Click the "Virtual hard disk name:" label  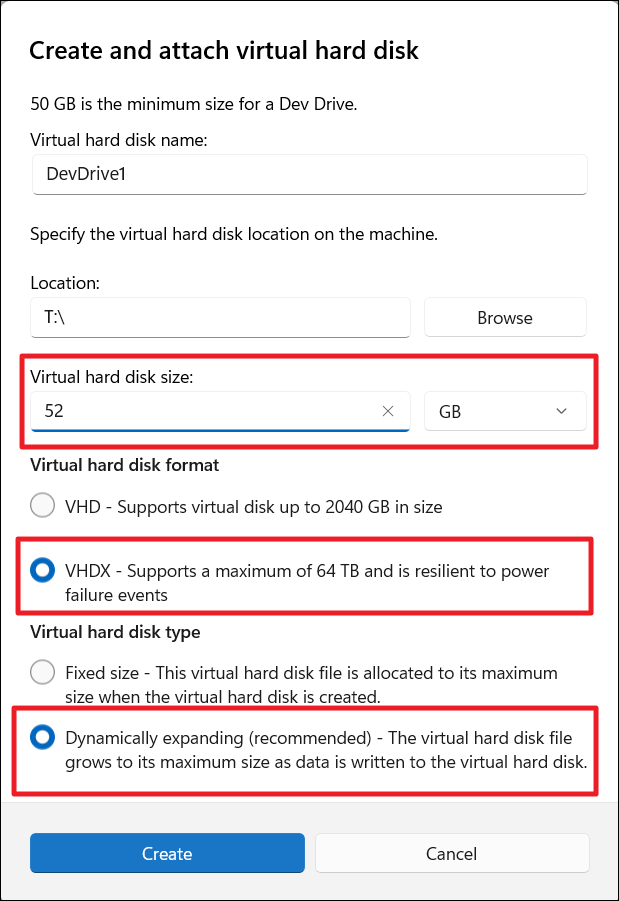coord(119,140)
